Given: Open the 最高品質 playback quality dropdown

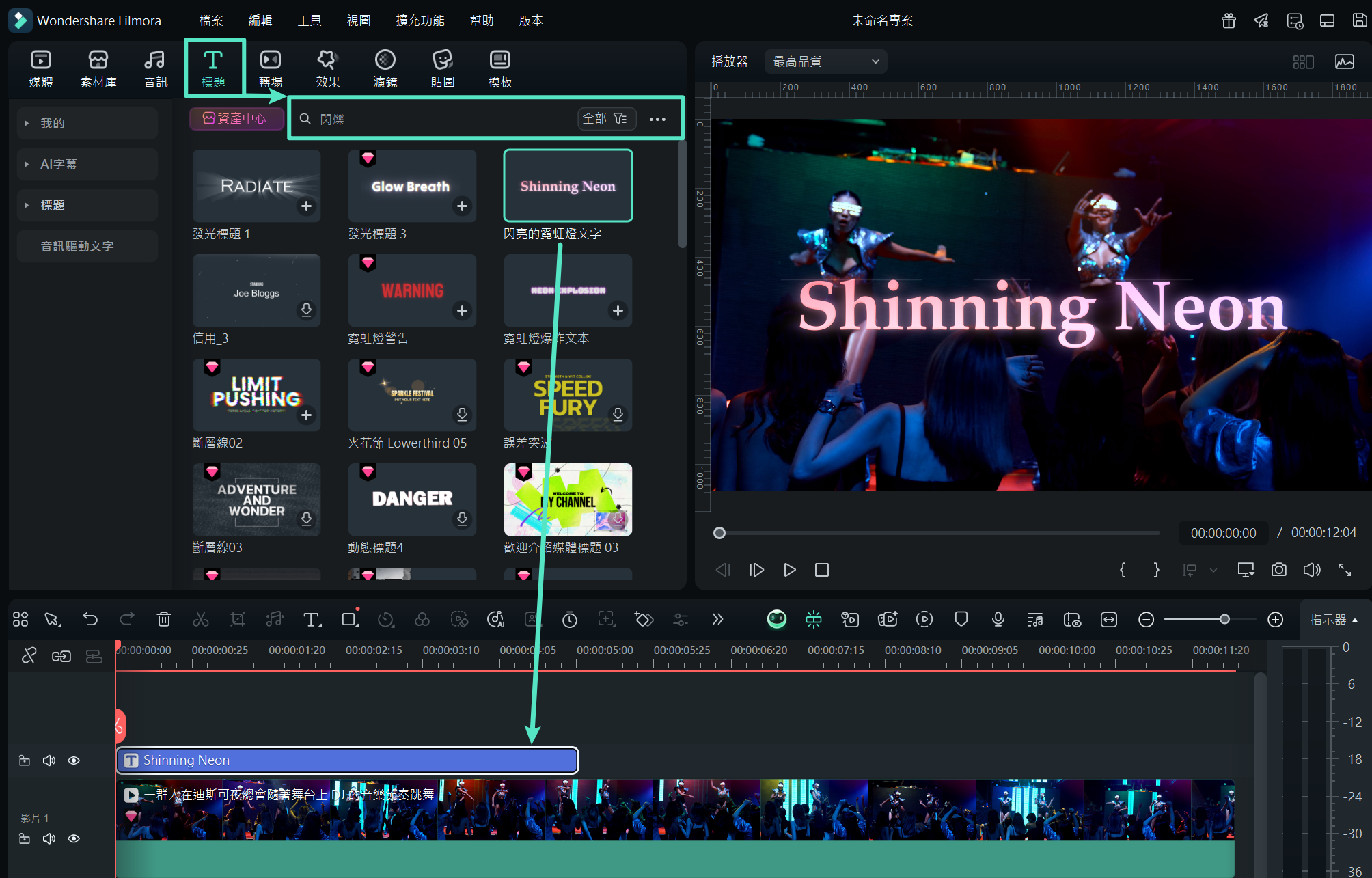Looking at the screenshot, I should click(825, 61).
